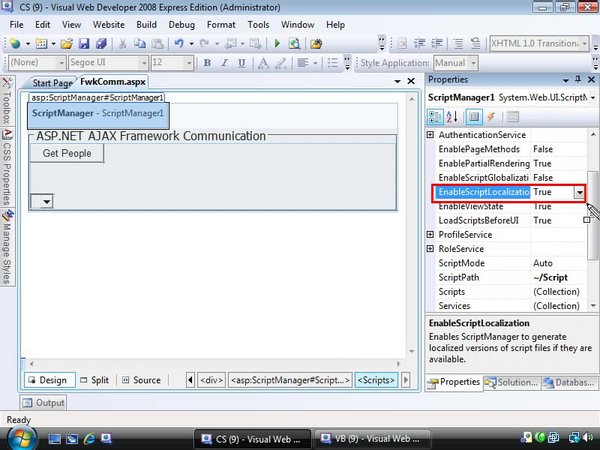
Task: Open the CSS Properties side tab
Action: point(7,168)
